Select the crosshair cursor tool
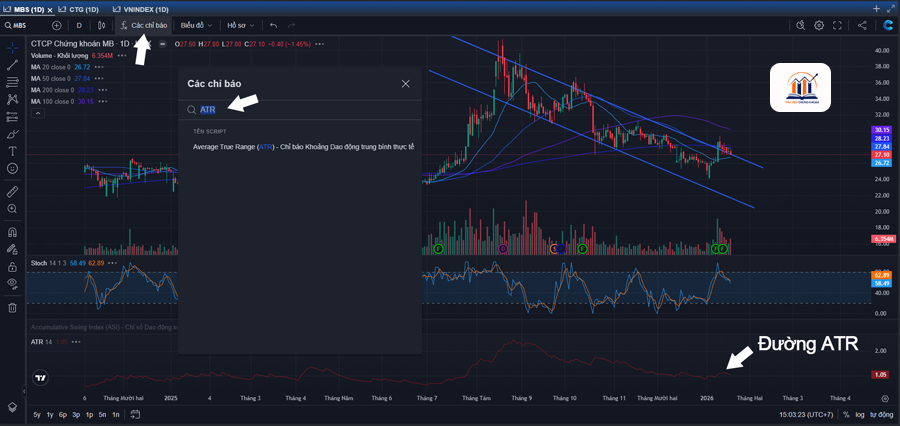900x426 pixels. click(12, 48)
